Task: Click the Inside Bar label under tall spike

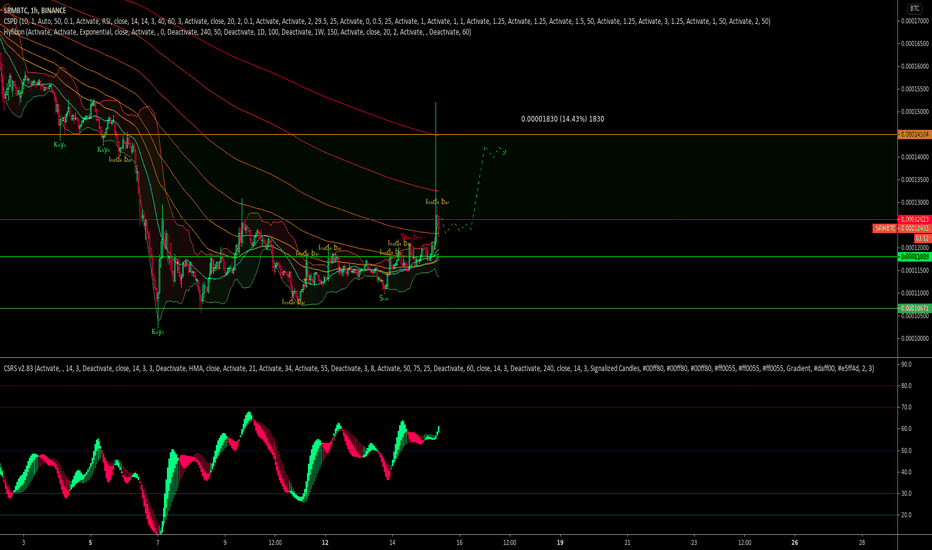Action: (437, 202)
